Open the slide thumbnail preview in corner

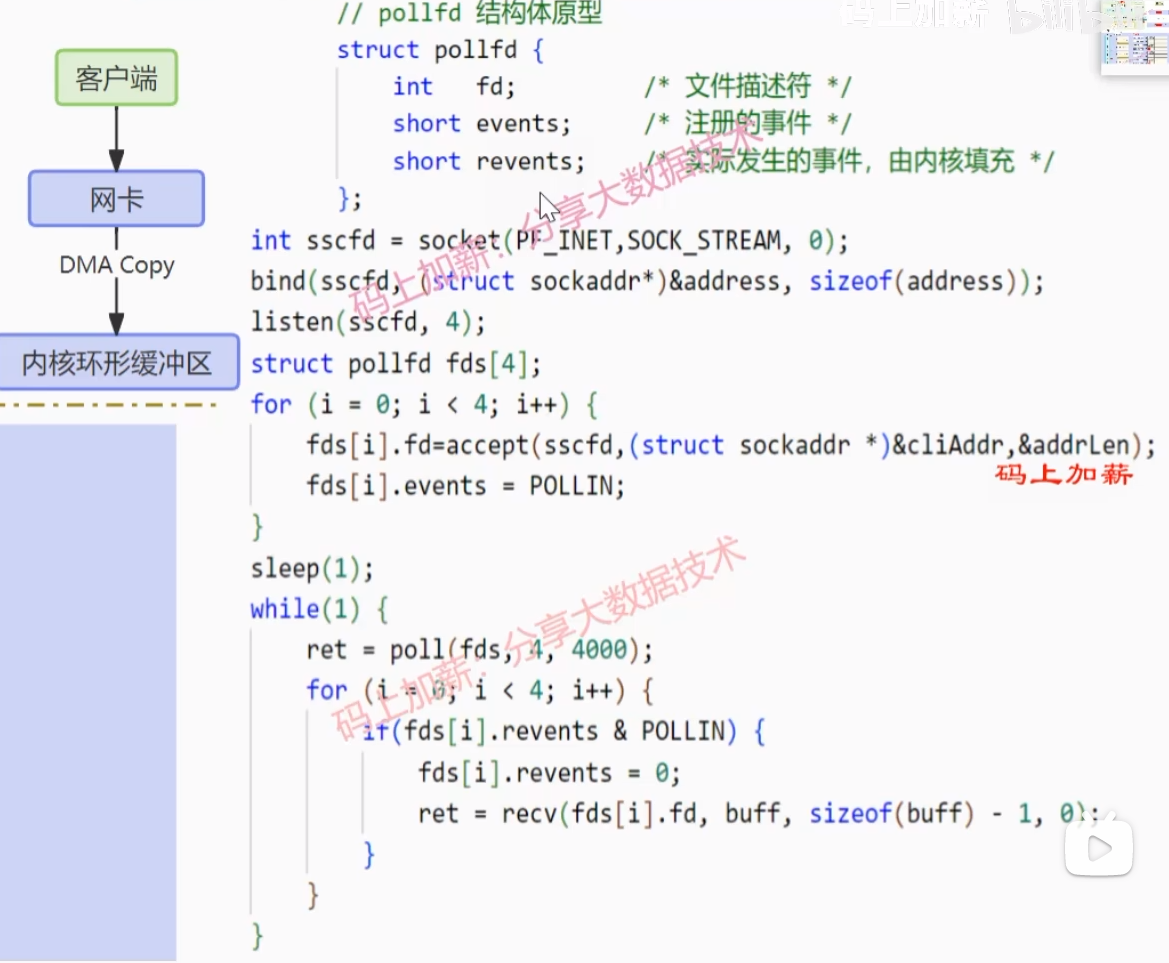[x=1135, y=37]
